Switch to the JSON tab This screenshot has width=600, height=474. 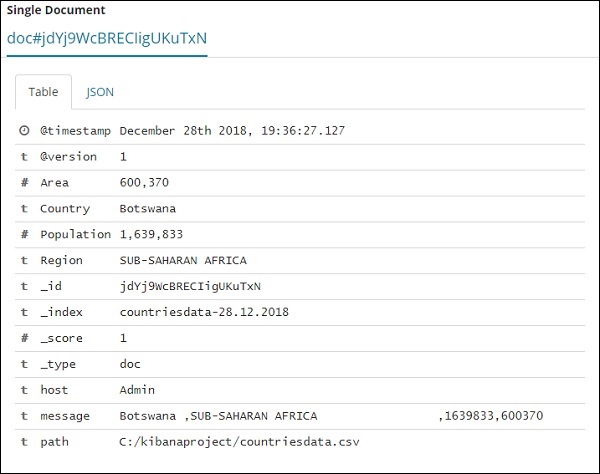[100, 92]
